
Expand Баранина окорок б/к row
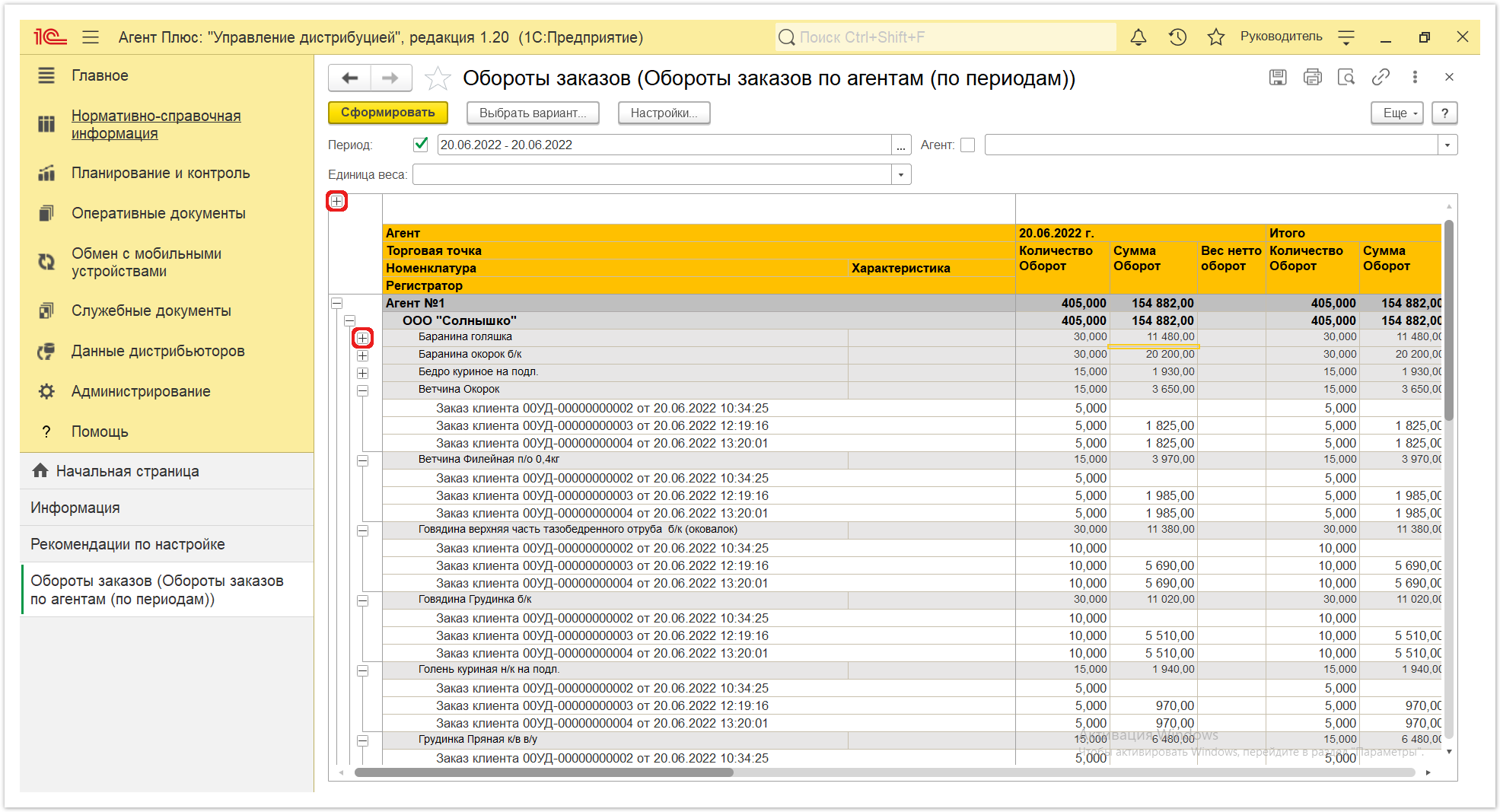pyautogui.click(x=363, y=355)
